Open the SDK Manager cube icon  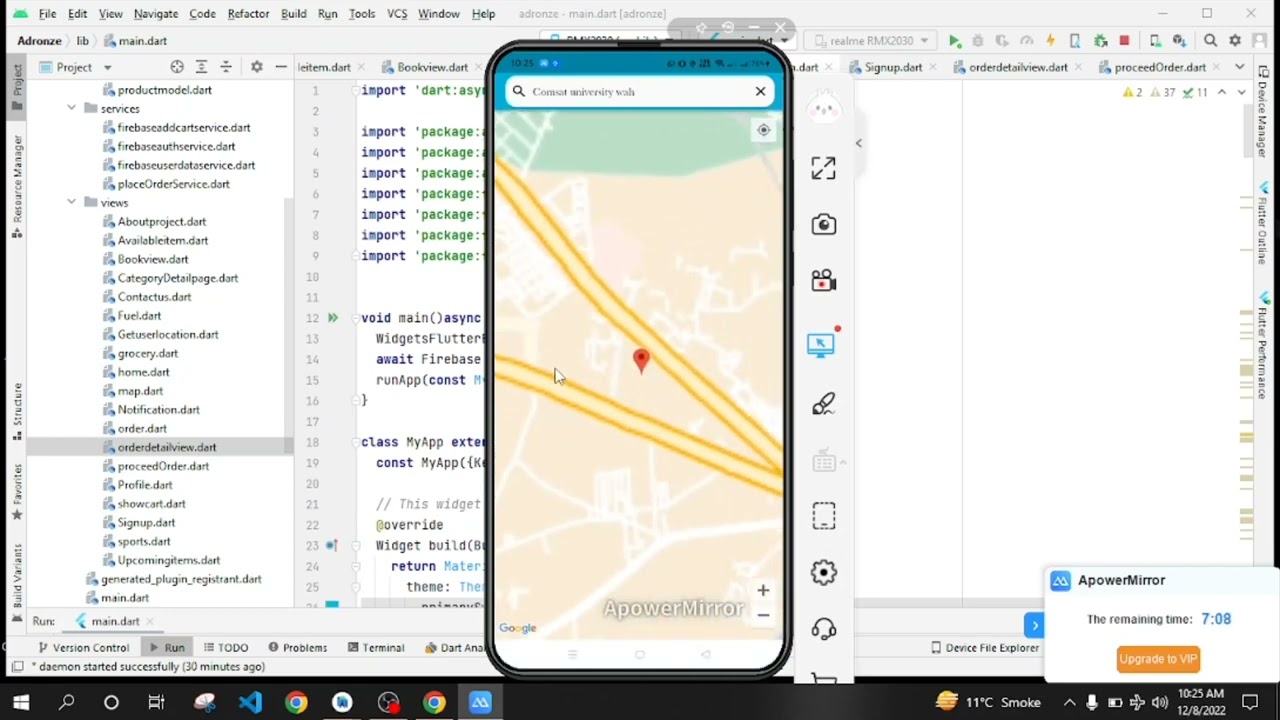pyautogui.click(x=1179, y=41)
